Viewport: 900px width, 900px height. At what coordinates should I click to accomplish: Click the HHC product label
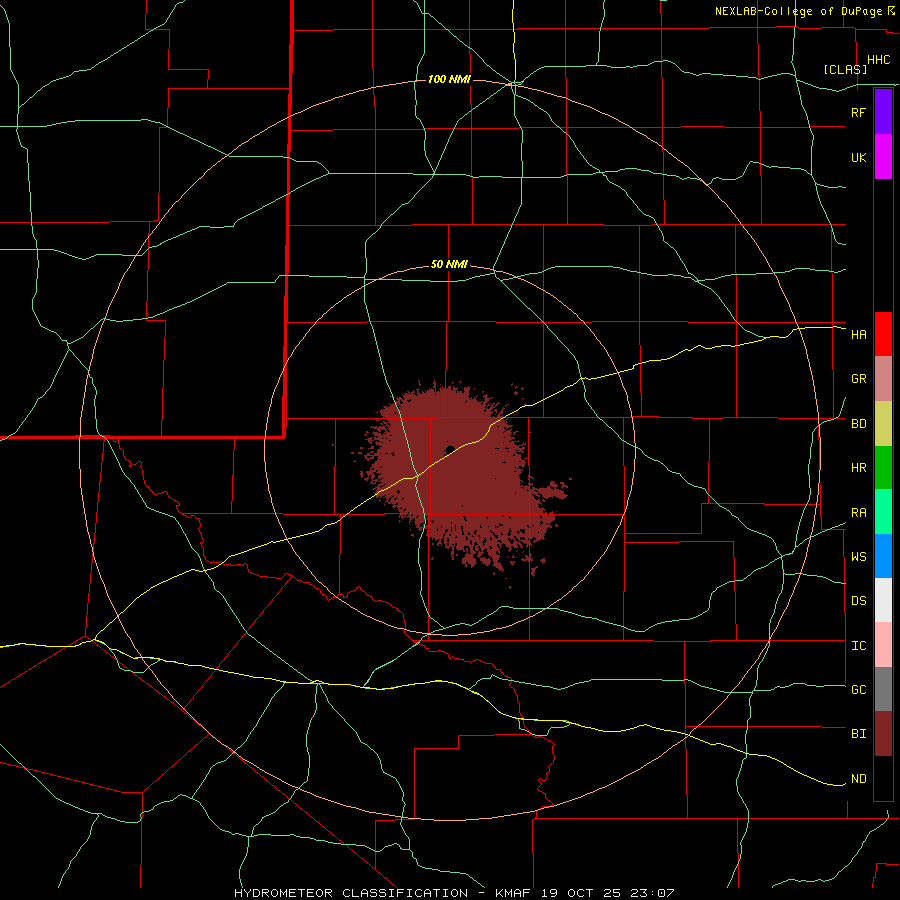point(878,60)
